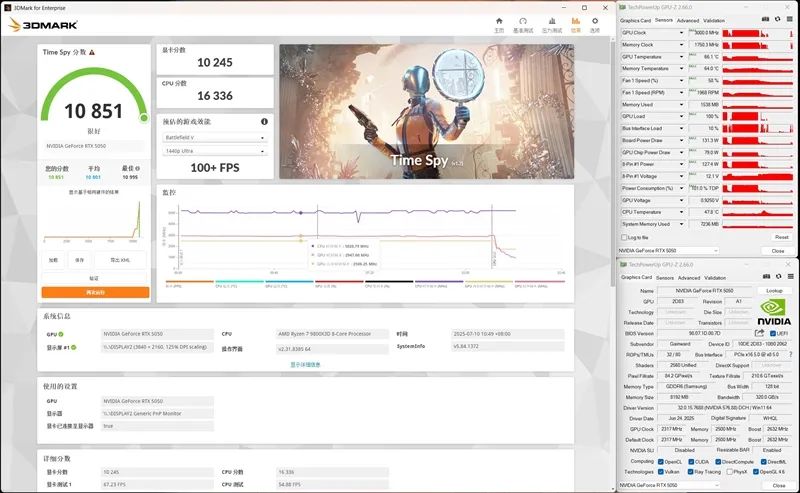Screen dimensions: 800x493
Task: Toggle Log to file checkbox
Action: click(624, 237)
